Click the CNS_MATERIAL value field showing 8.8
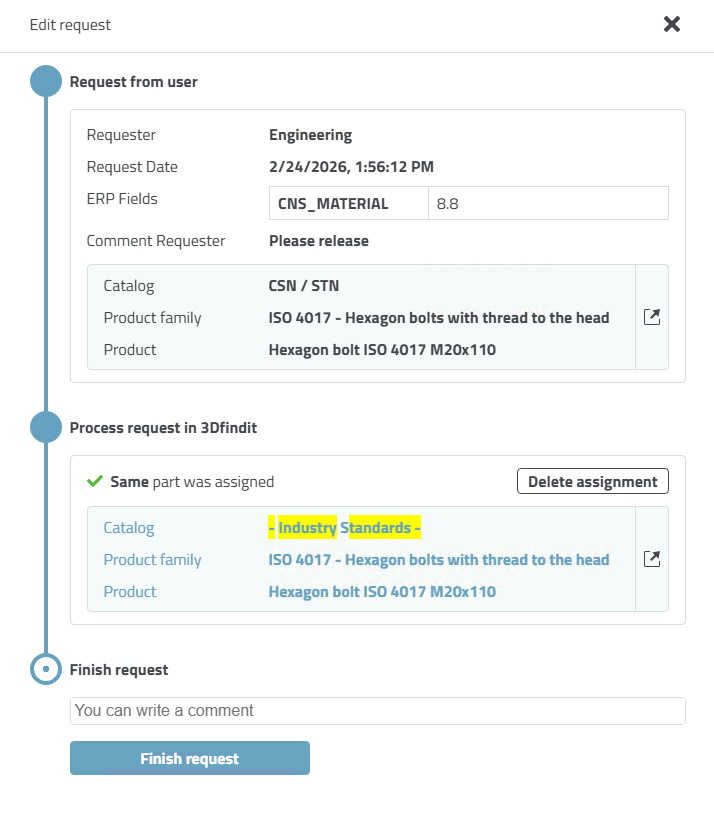Screen dimensions: 714x820 548,203
